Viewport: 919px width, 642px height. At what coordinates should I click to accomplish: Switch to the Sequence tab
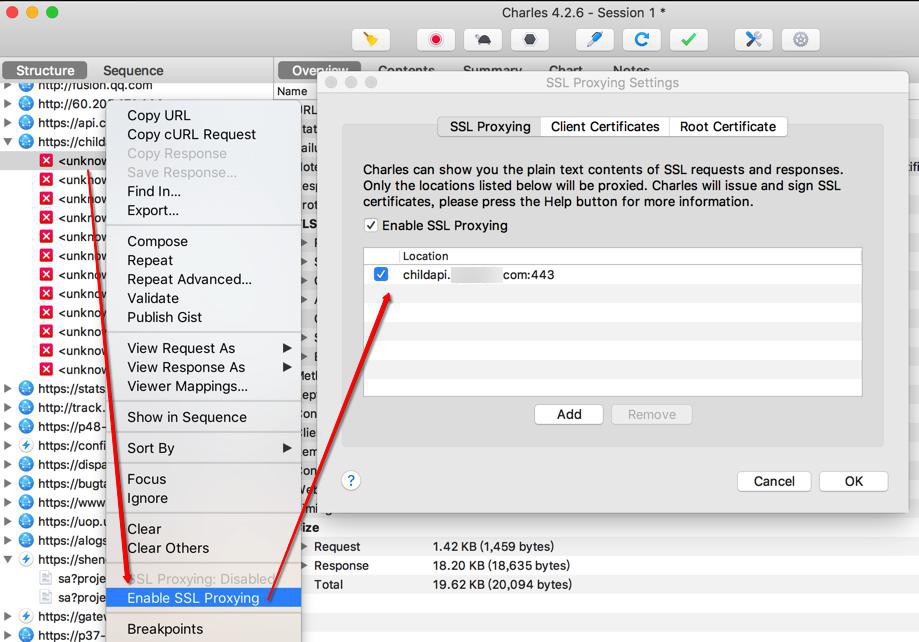133,70
